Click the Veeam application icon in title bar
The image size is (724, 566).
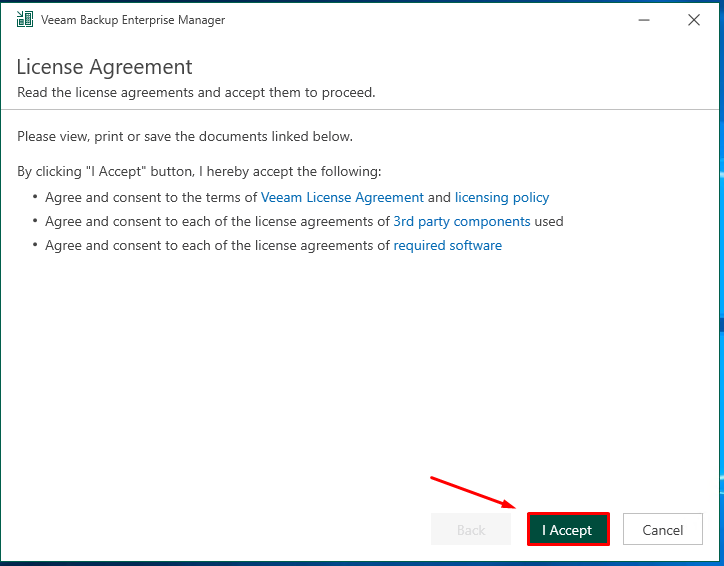coord(25,20)
